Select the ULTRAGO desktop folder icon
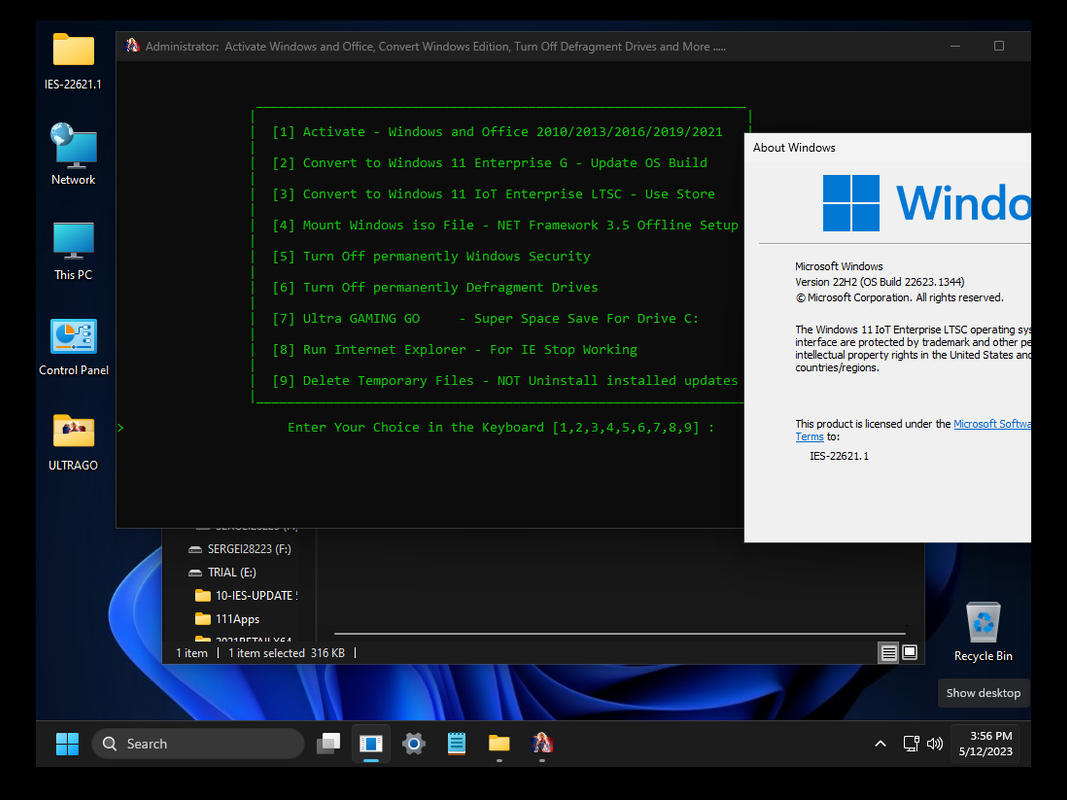1067x800 pixels. 73,442
